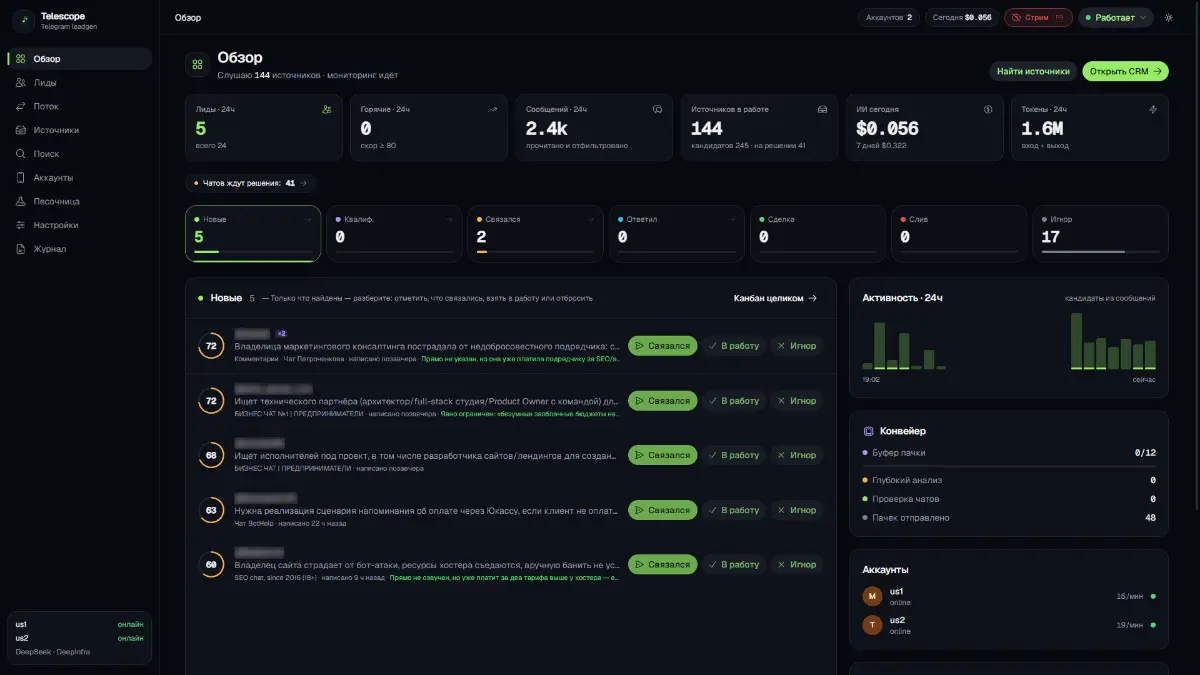Click the Найти источники button
The image size is (1200, 675).
(1033, 71)
